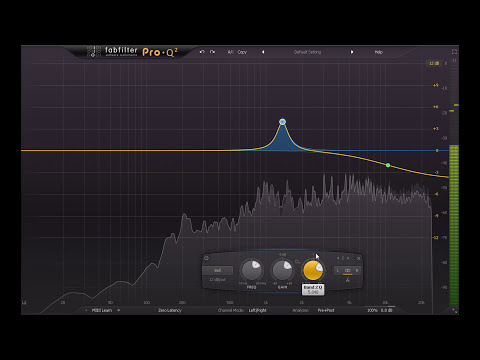Click the Copy button in header

pyautogui.click(x=242, y=52)
